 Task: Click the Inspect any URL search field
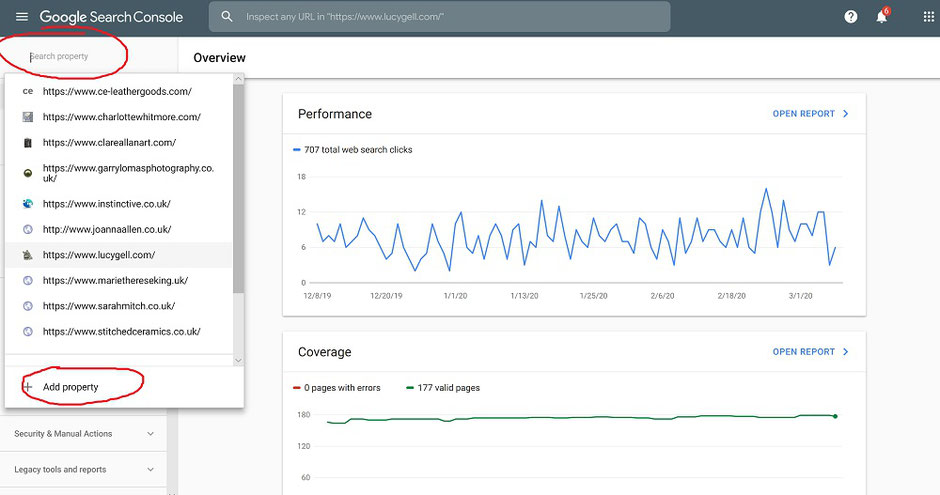click(439, 17)
